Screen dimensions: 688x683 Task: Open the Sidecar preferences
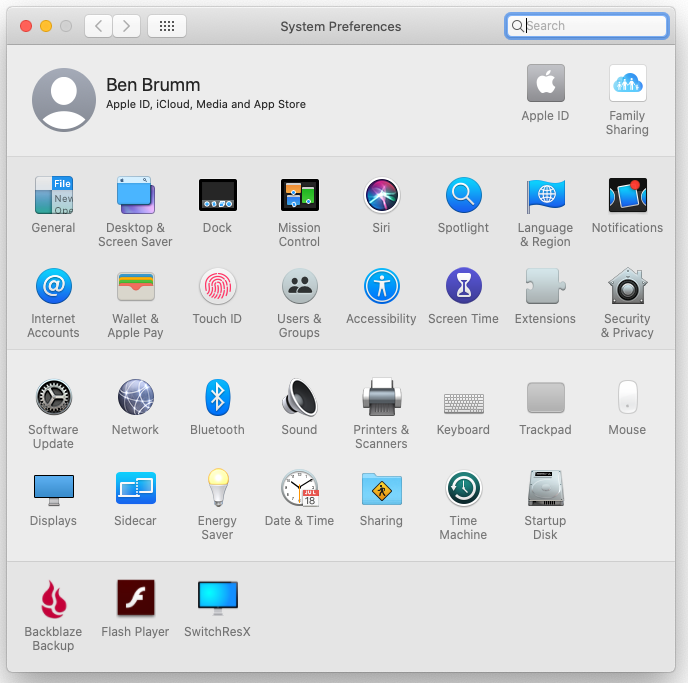(135, 489)
